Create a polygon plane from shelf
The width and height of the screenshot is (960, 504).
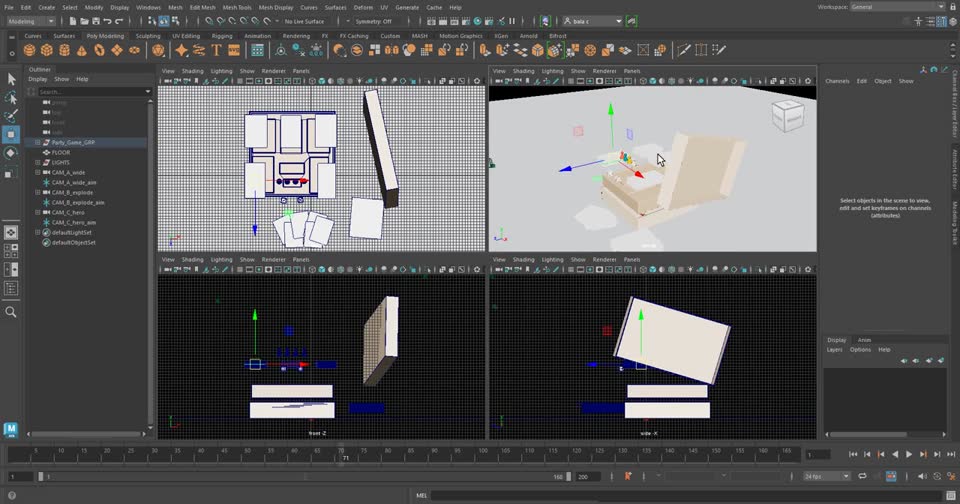116,50
